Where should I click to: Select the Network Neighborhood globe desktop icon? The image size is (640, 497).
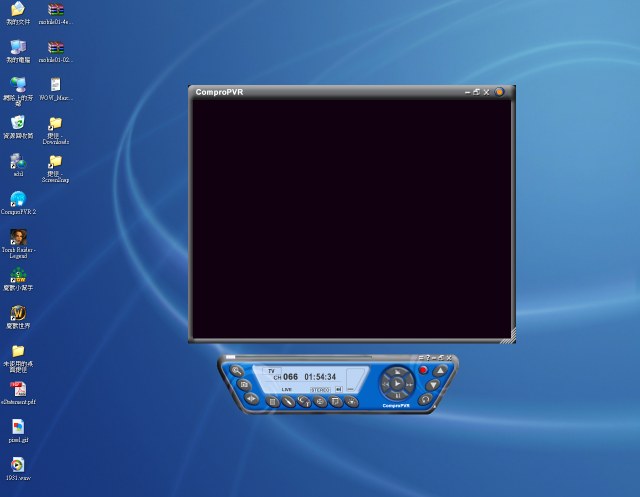coord(18,91)
